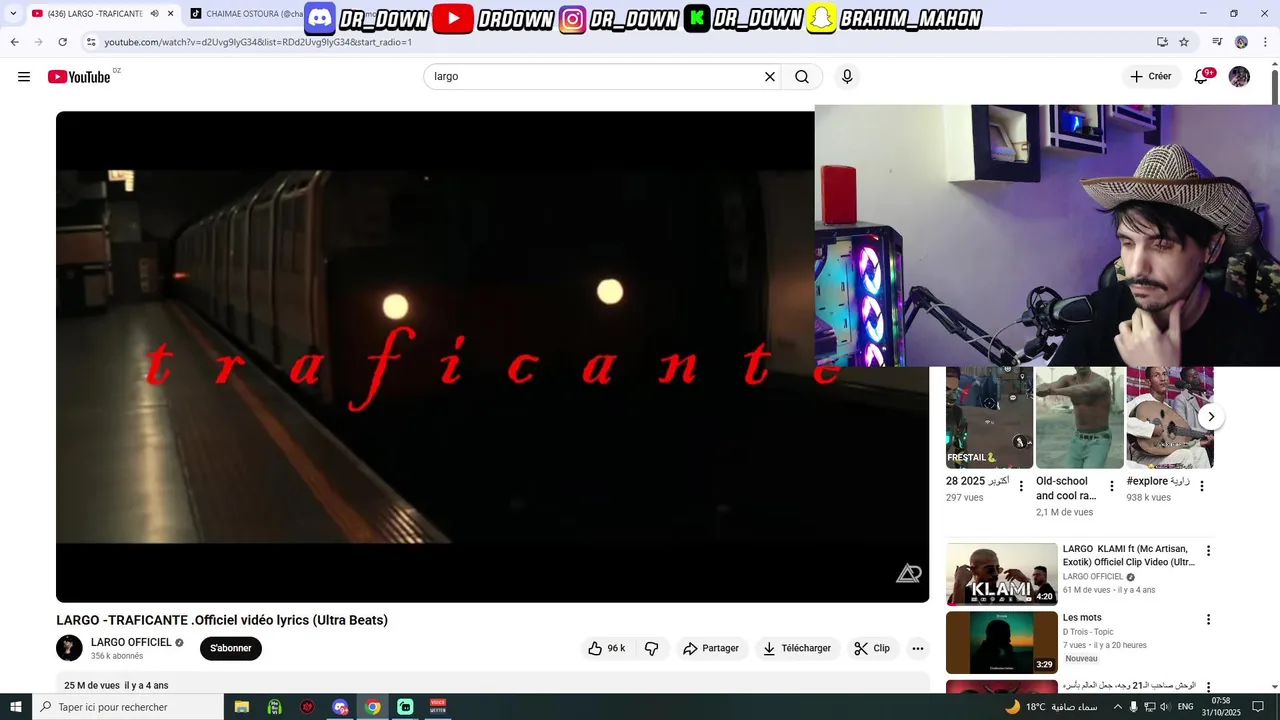1280x720 pixels.
Task: Go to YouTube home via the logo
Action: click(x=79, y=77)
